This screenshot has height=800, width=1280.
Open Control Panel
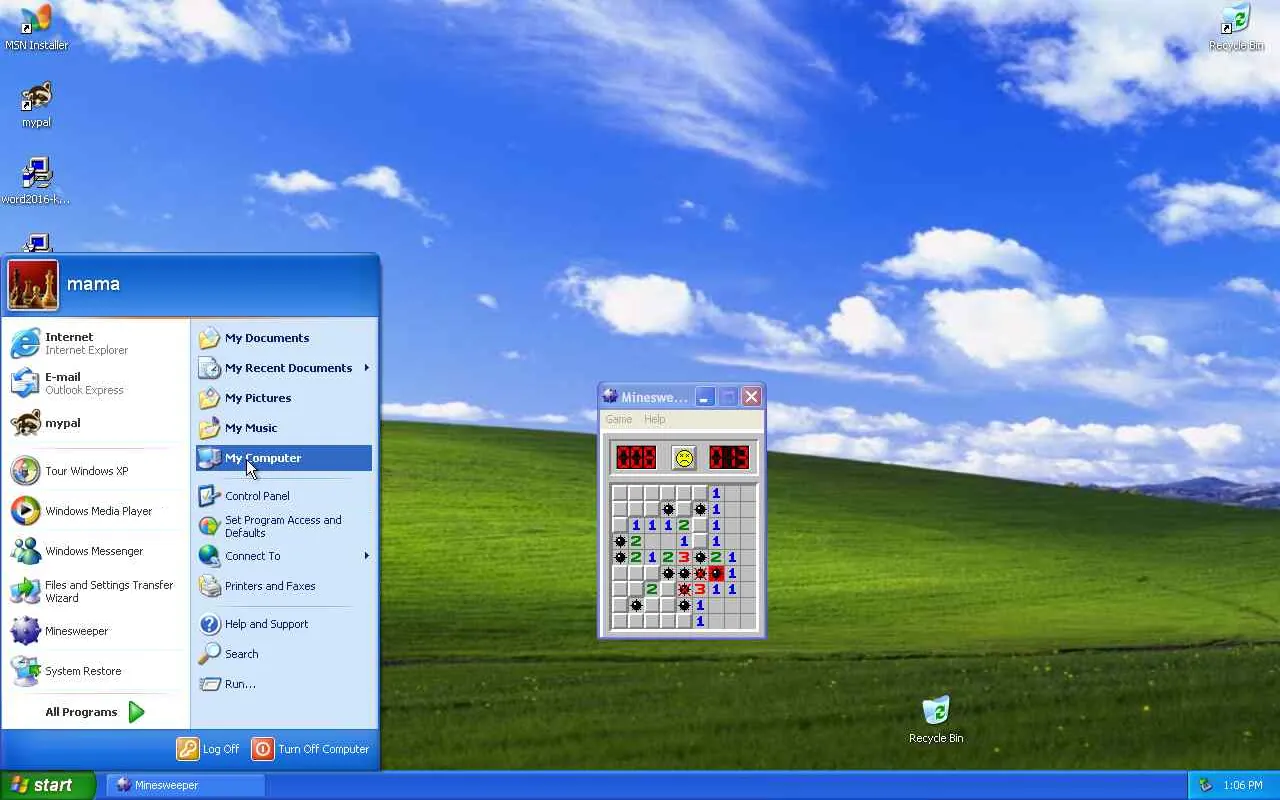point(284,496)
